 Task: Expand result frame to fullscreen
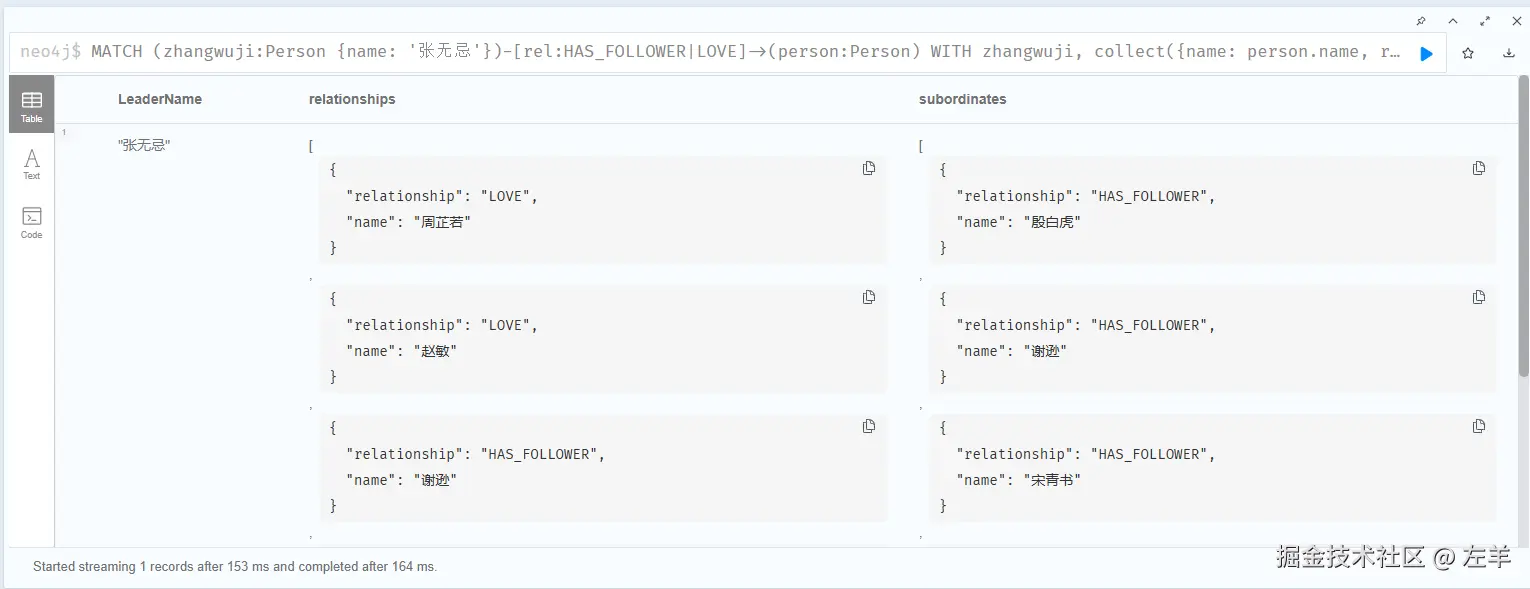[1485, 21]
